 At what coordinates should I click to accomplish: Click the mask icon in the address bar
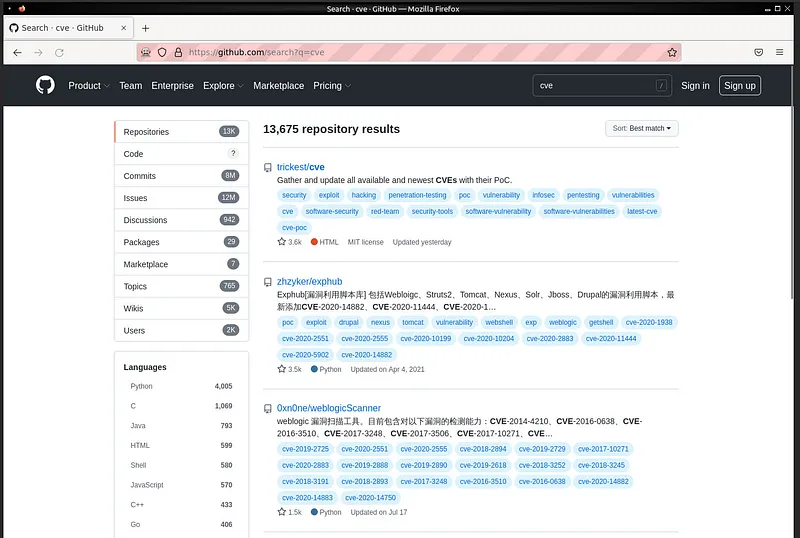(146, 52)
